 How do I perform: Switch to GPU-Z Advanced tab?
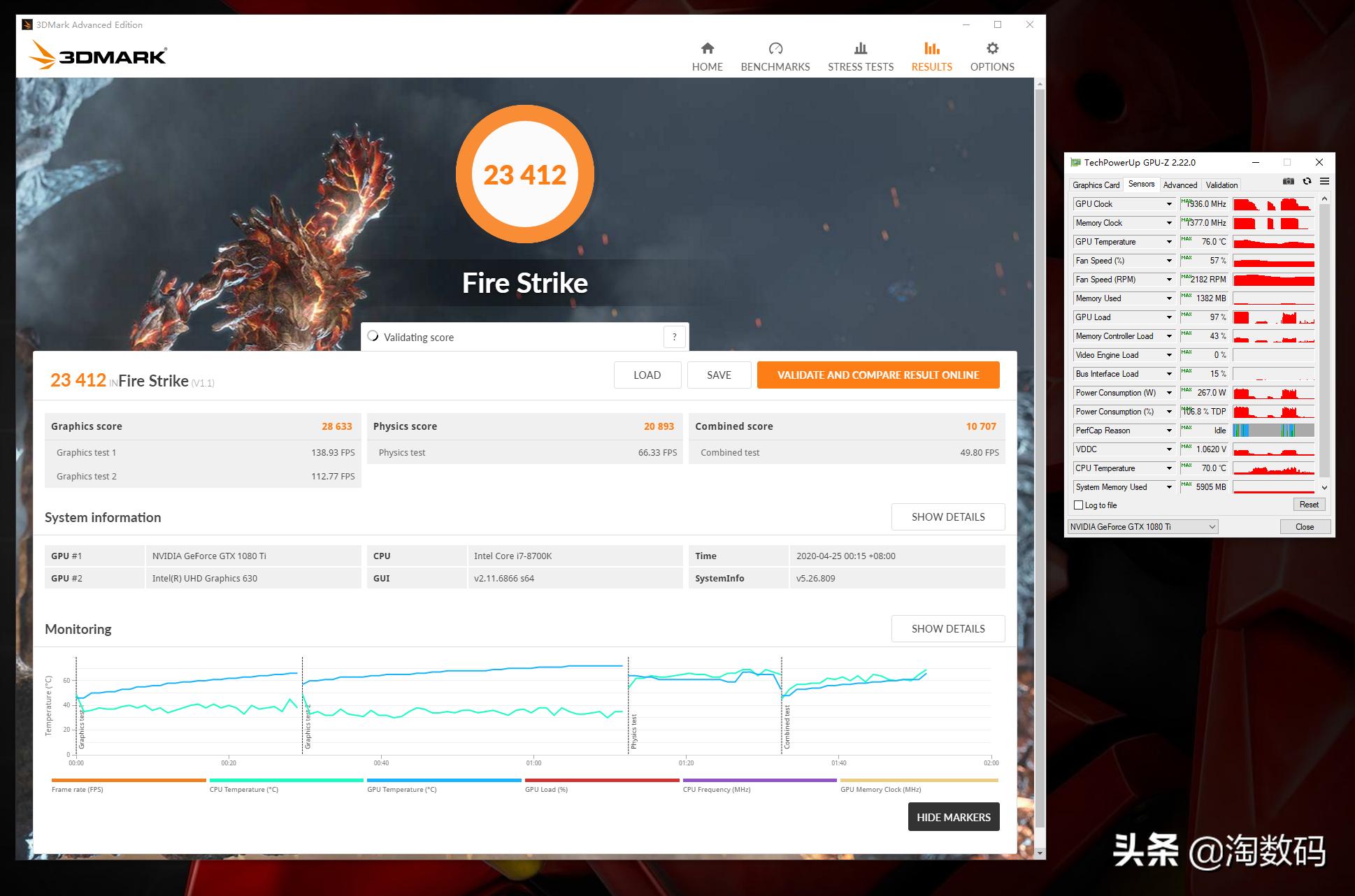pos(1180,185)
